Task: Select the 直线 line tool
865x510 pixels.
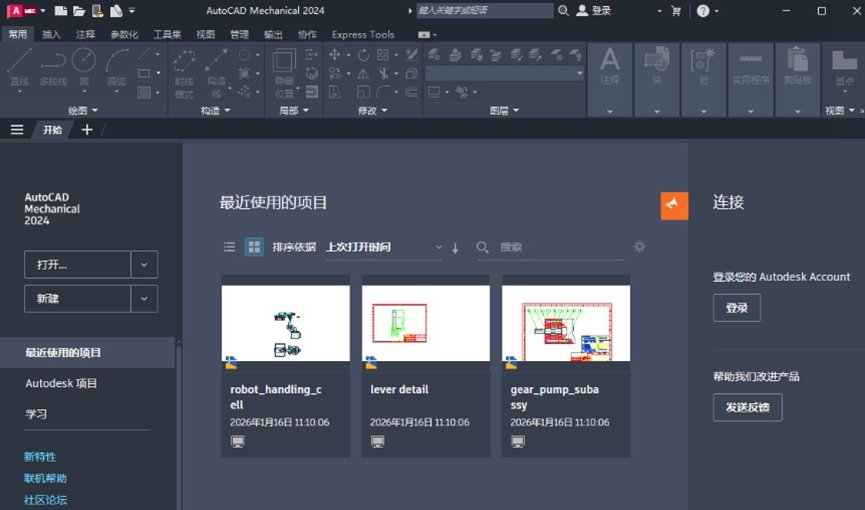Action: point(19,68)
